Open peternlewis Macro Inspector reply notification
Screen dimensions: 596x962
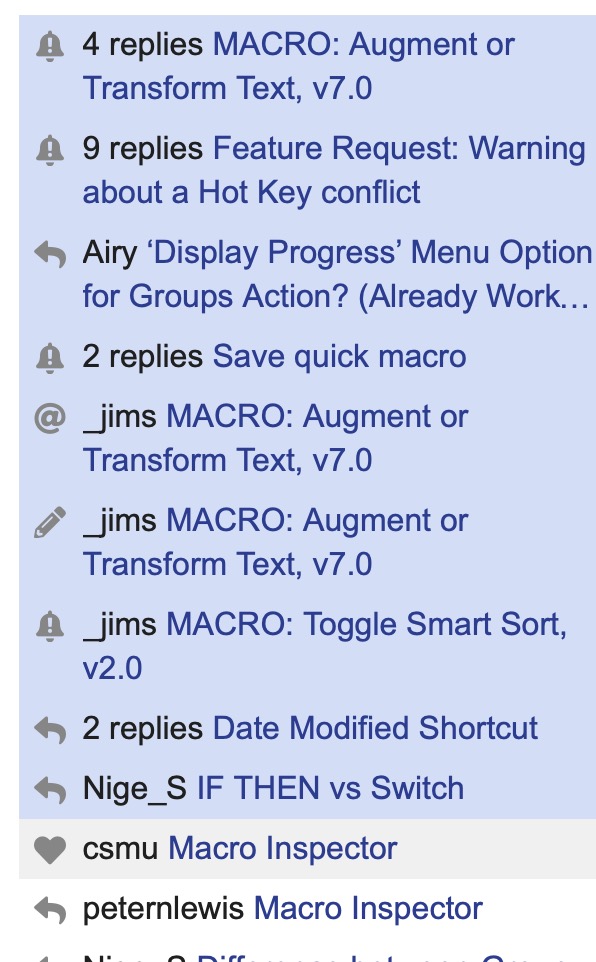308,909
